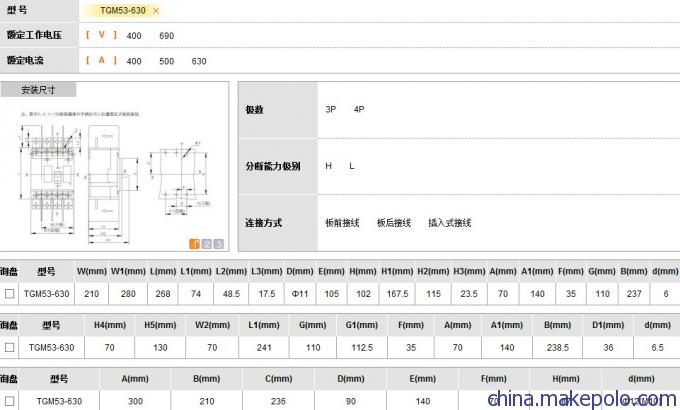This screenshot has height=410, width=680.
Task: Click the B(mm) value 237
Action: [634, 294]
